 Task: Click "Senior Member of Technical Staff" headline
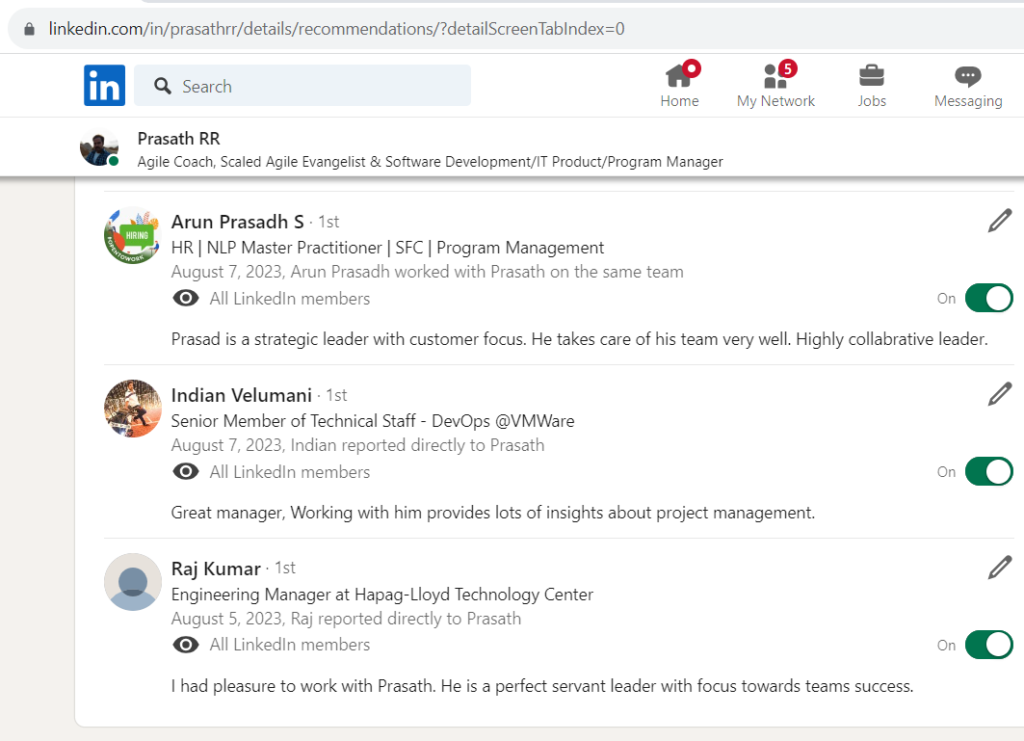373,421
